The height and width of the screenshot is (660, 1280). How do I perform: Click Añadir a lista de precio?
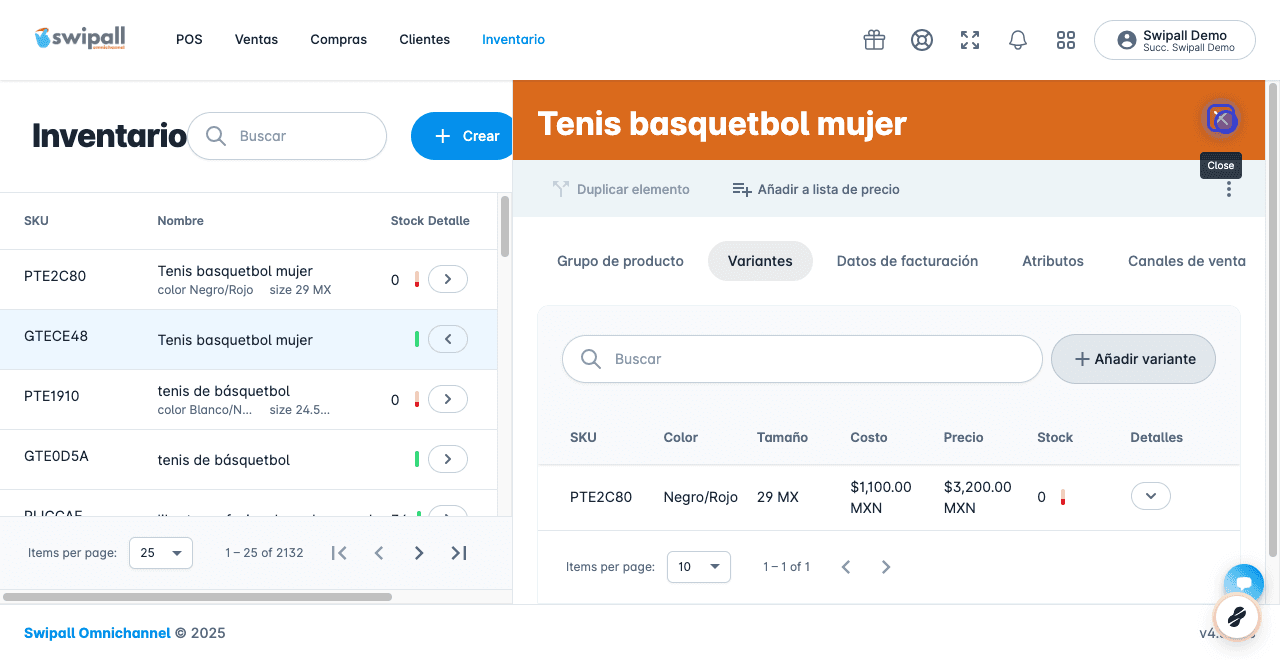[816, 189]
